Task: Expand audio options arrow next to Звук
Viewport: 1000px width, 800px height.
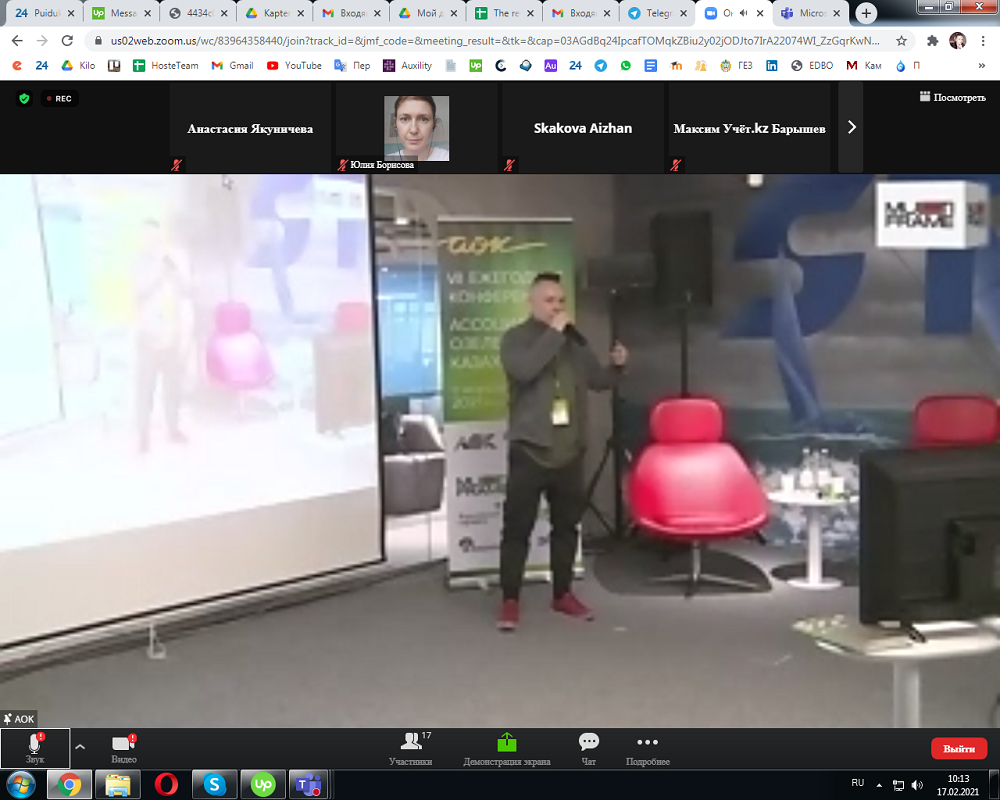Action: pyautogui.click(x=80, y=746)
